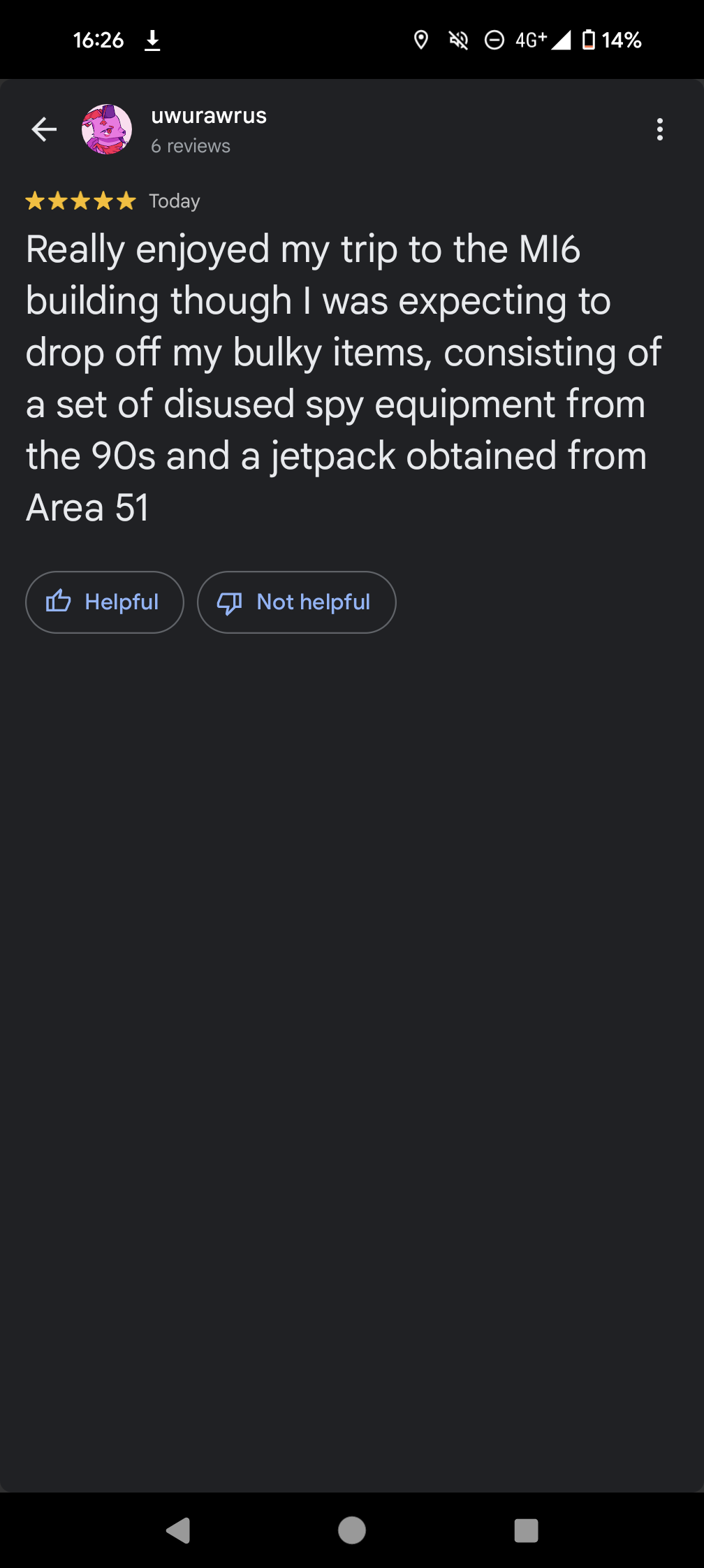Click the five-star rating row
The height and width of the screenshot is (1568, 704).
click(80, 201)
